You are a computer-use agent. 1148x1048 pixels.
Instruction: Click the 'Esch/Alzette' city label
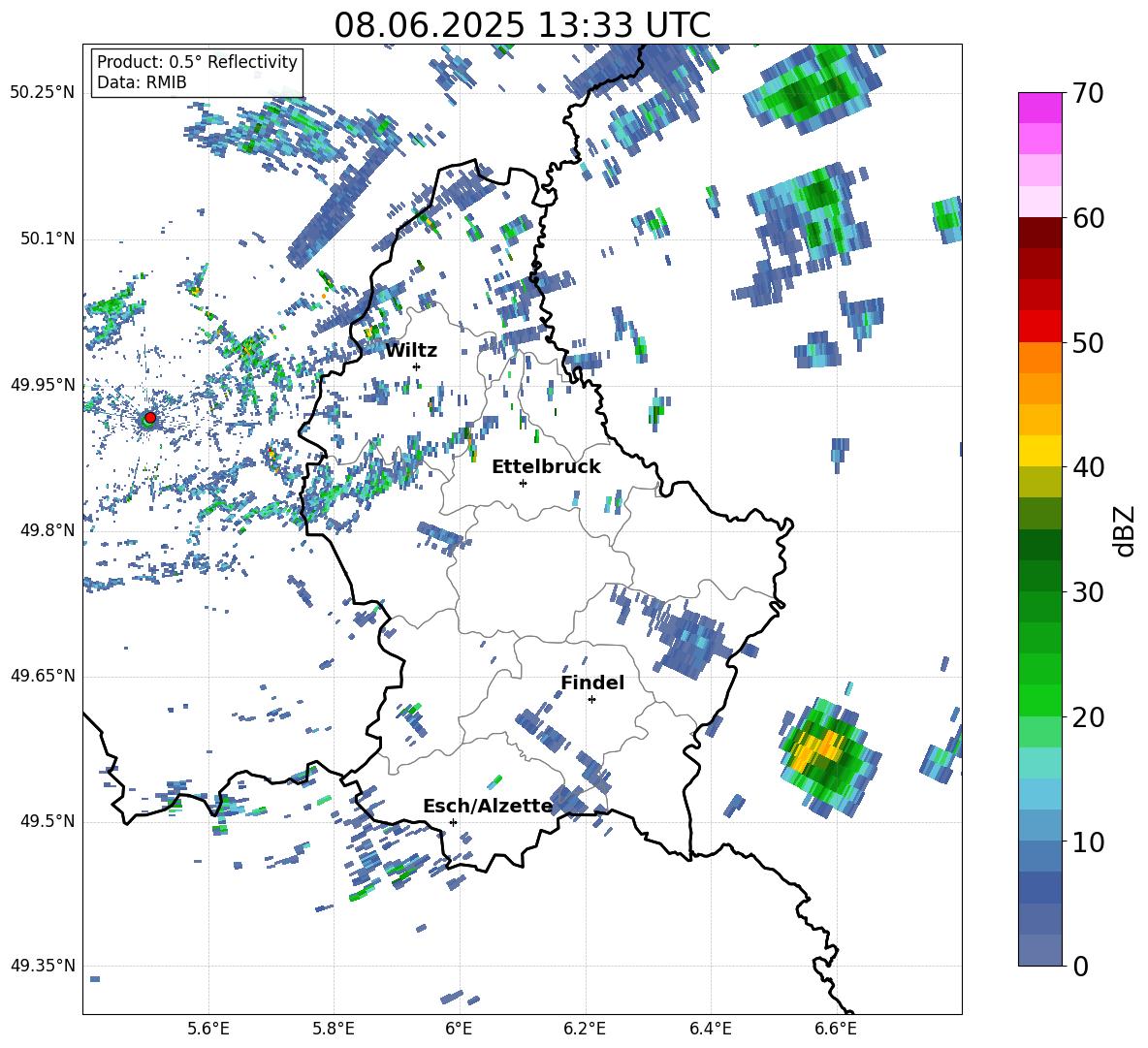488,806
